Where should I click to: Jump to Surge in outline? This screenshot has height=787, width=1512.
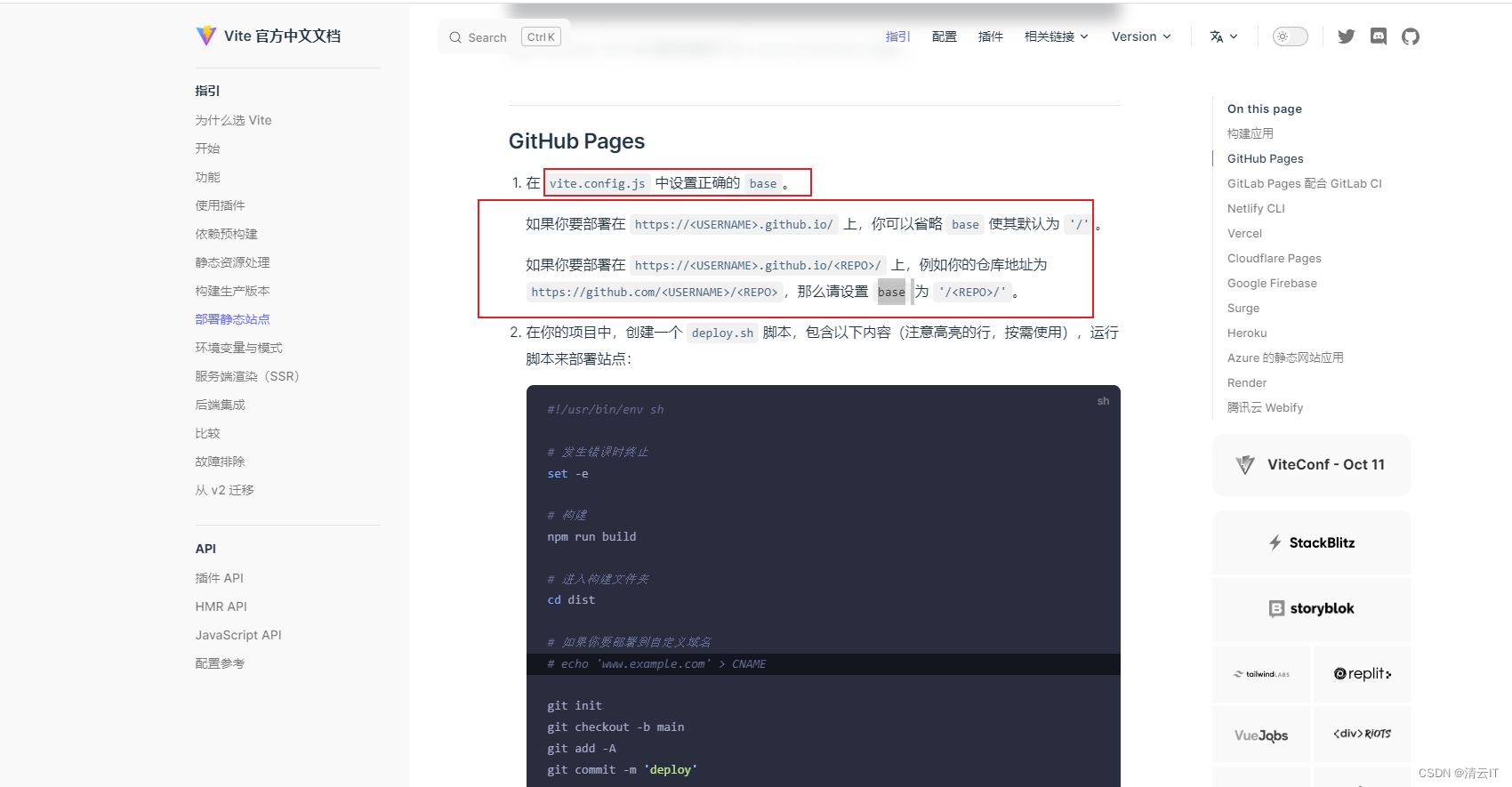(1243, 308)
